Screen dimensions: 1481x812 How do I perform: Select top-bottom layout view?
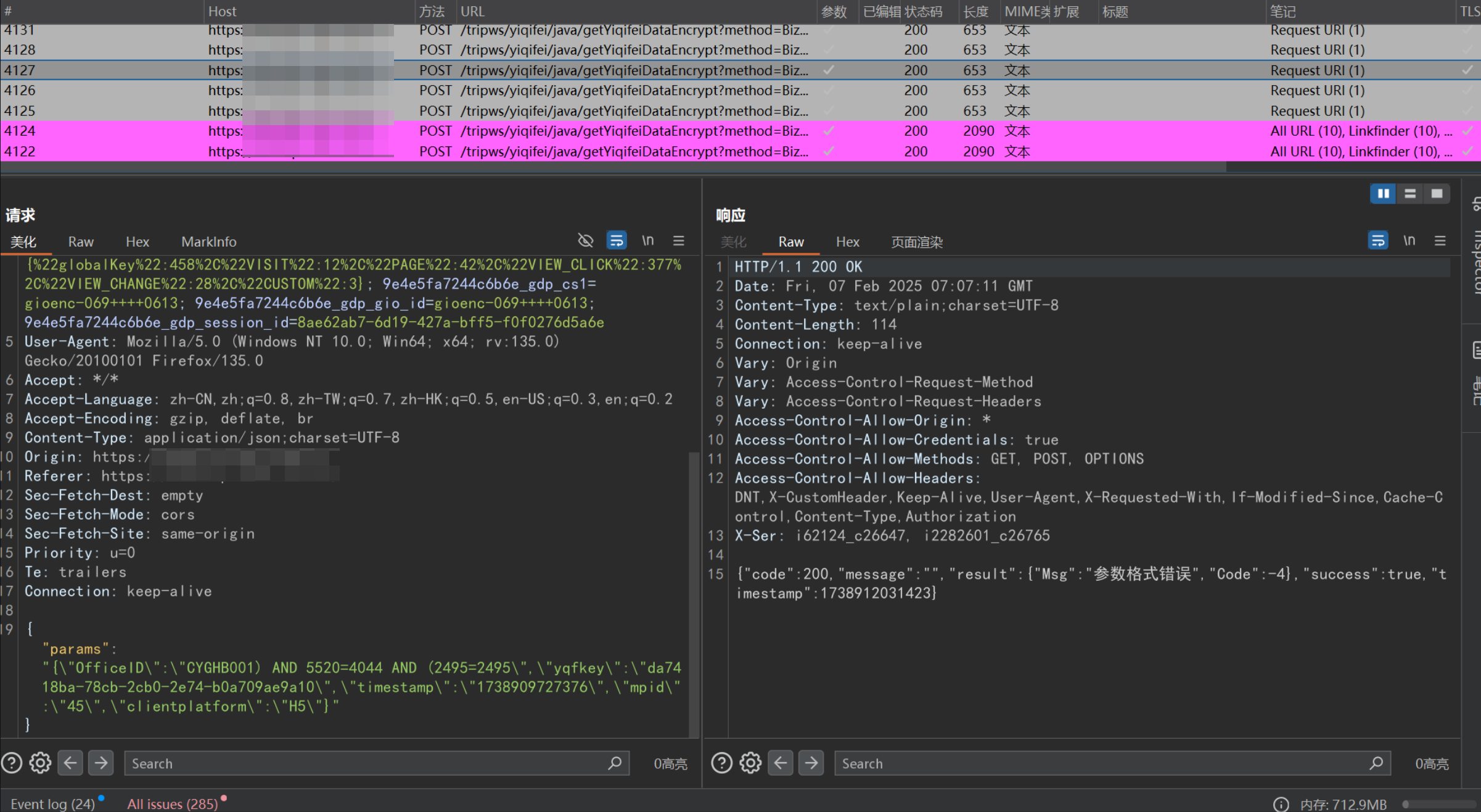click(1410, 194)
